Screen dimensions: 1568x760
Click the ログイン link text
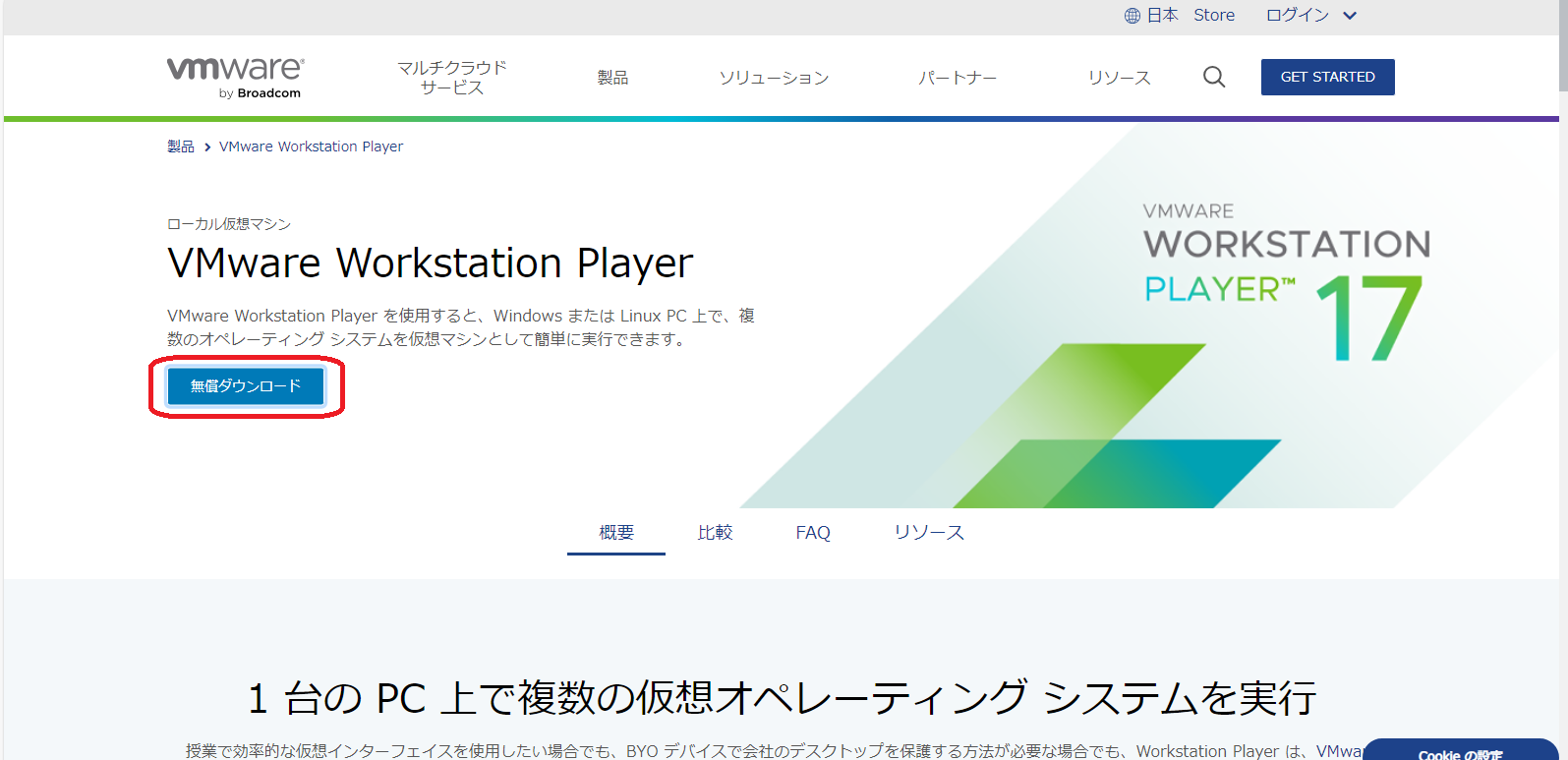point(1298,16)
